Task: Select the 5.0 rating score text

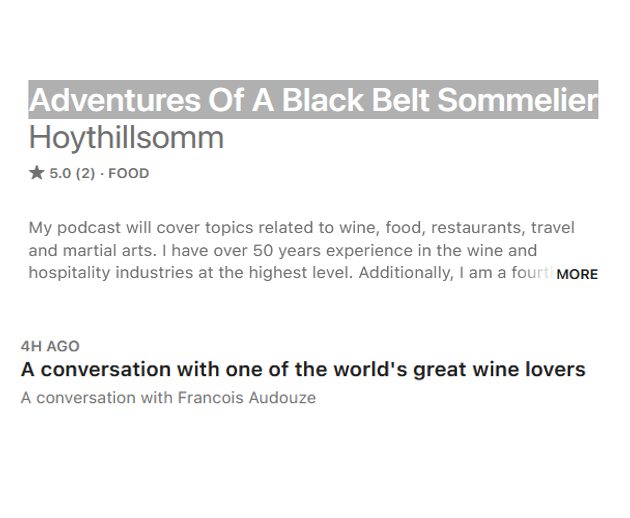Action: [x=60, y=173]
